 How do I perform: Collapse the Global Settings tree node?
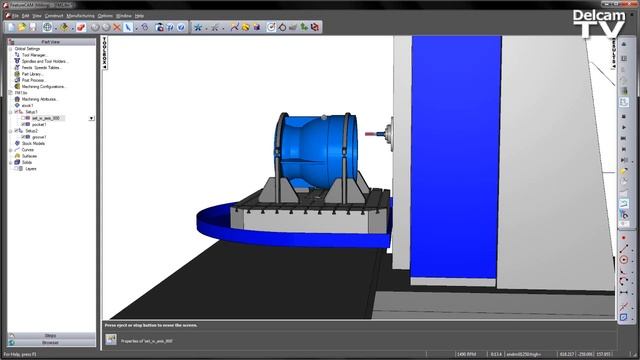pos(11,49)
